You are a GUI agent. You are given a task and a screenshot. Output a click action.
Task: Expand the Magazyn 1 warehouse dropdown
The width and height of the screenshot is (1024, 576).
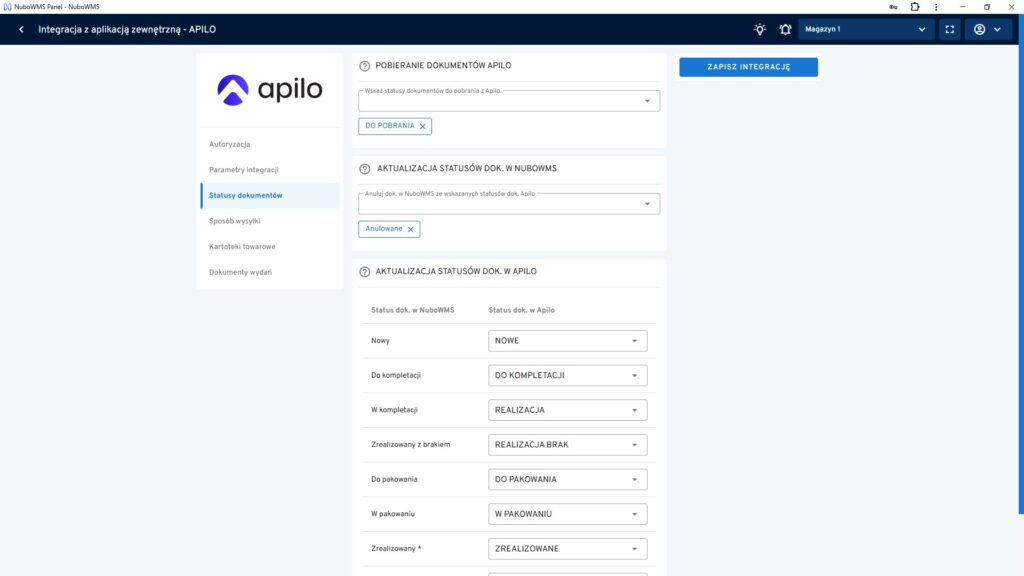[x=866, y=29]
